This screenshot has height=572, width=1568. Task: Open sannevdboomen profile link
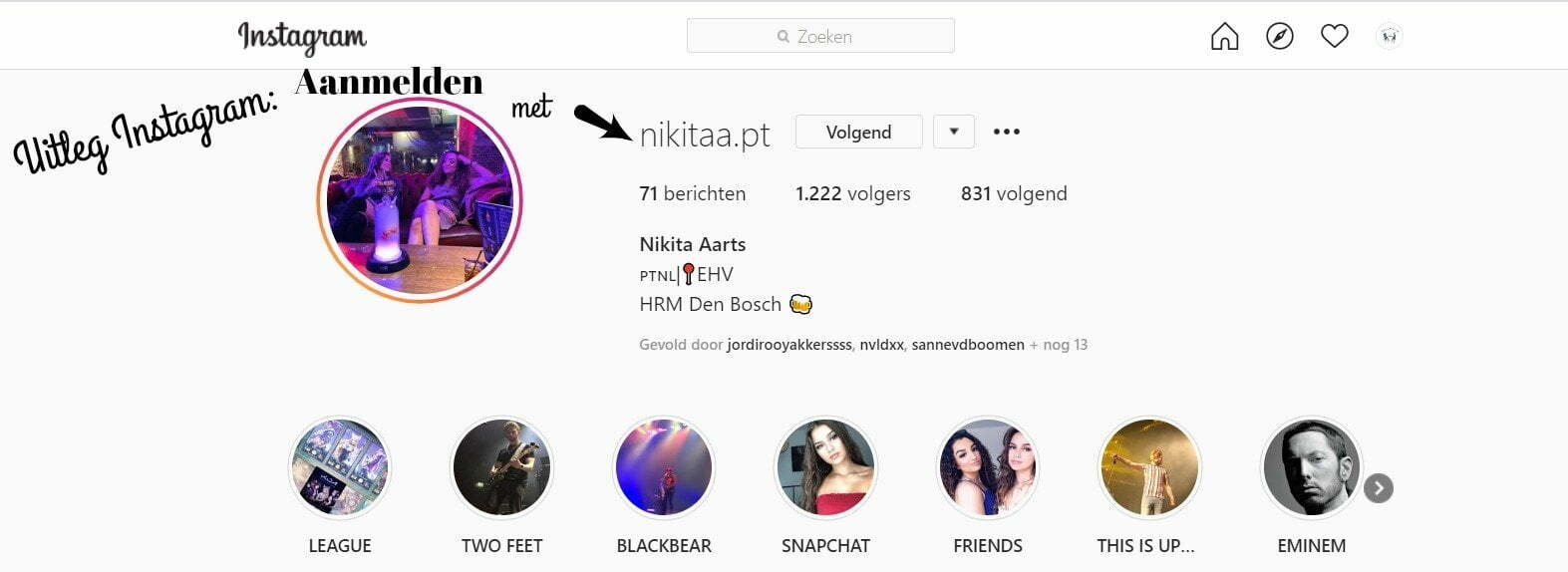coord(968,345)
